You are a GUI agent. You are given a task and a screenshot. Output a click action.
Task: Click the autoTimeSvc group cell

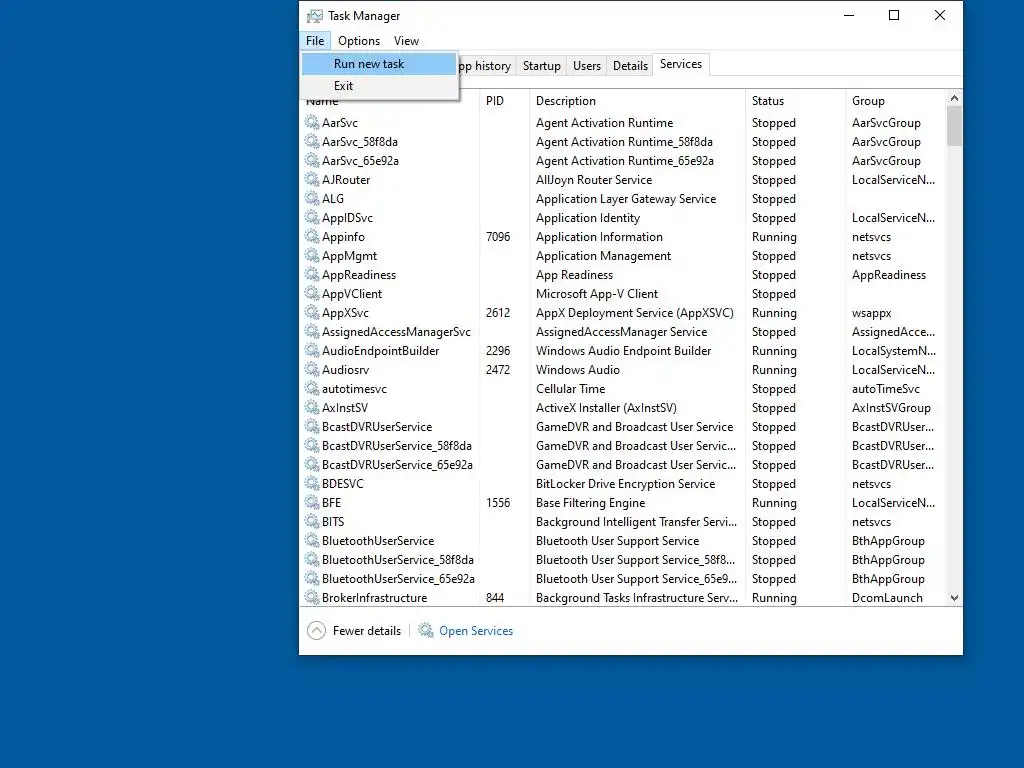tap(886, 389)
